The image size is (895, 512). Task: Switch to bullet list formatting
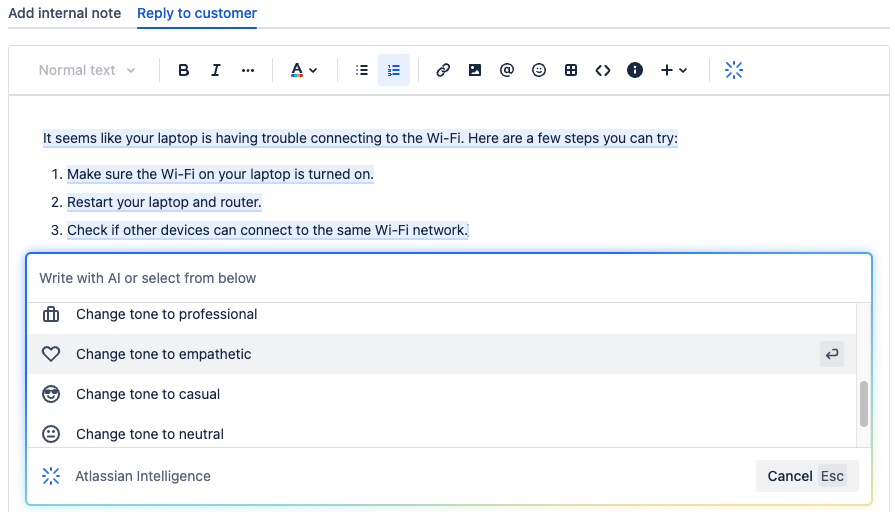click(x=362, y=70)
